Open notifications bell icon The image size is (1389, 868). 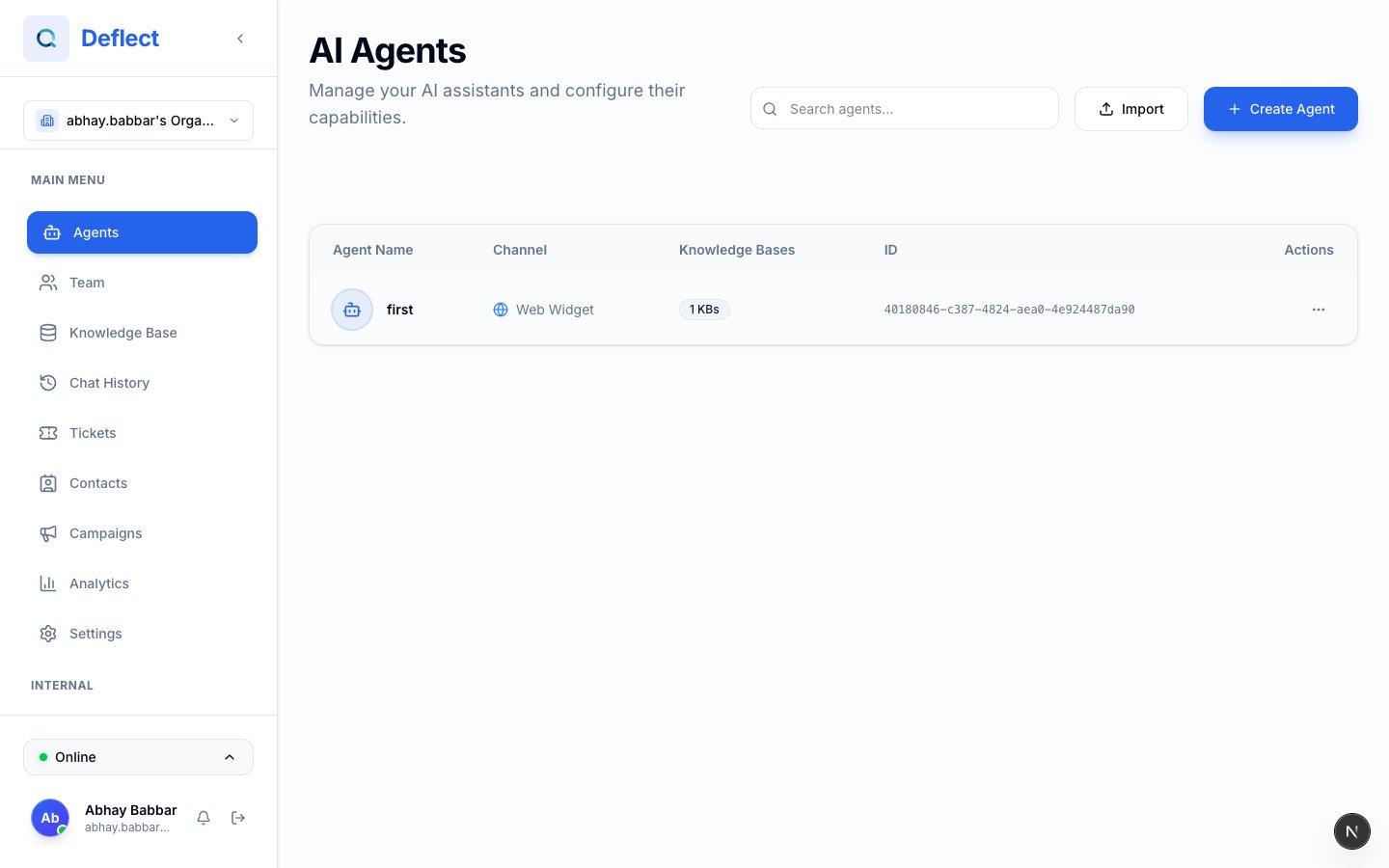click(204, 818)
